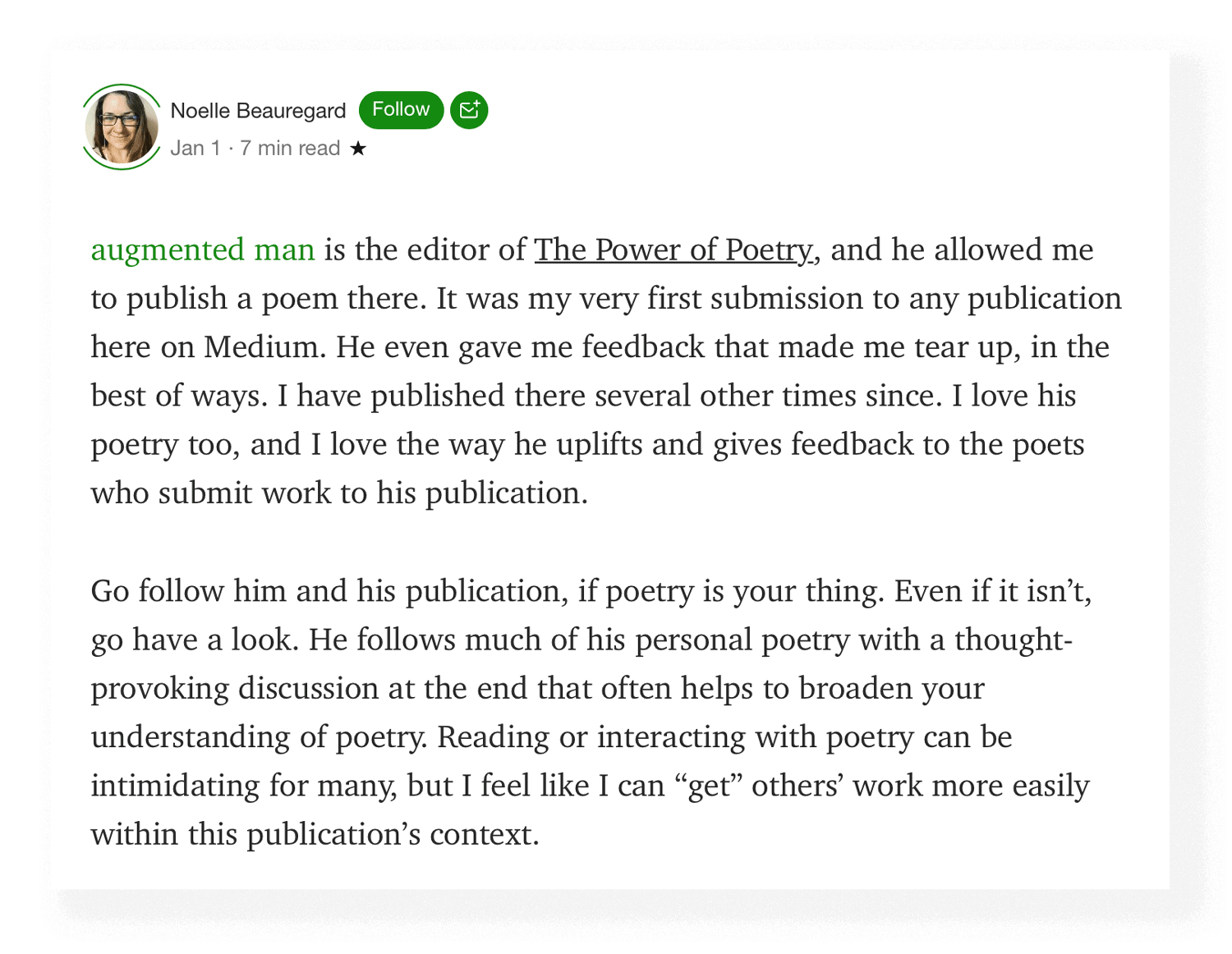Click the word Medium in paragraph one
Image resolution: width=1232 pixels, height=954 pixels.
tap(261, 346)
